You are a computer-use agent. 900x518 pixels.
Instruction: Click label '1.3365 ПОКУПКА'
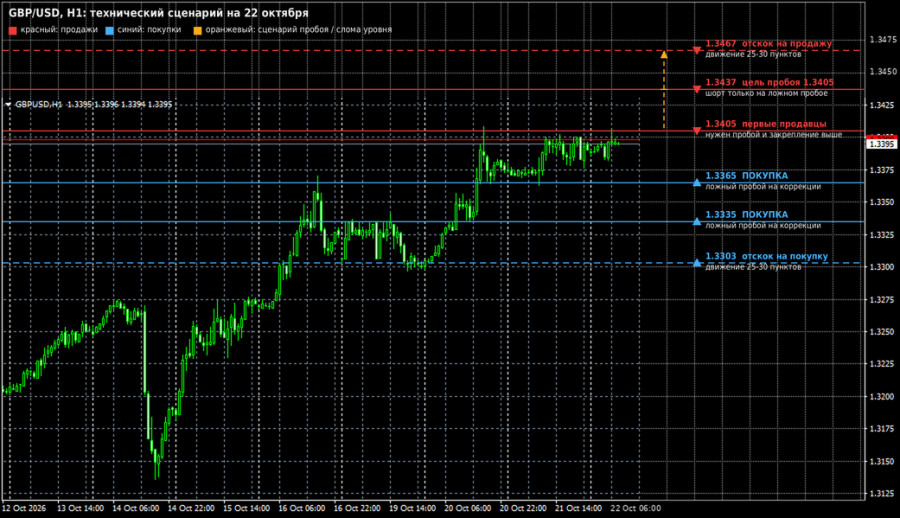point(747,176)
